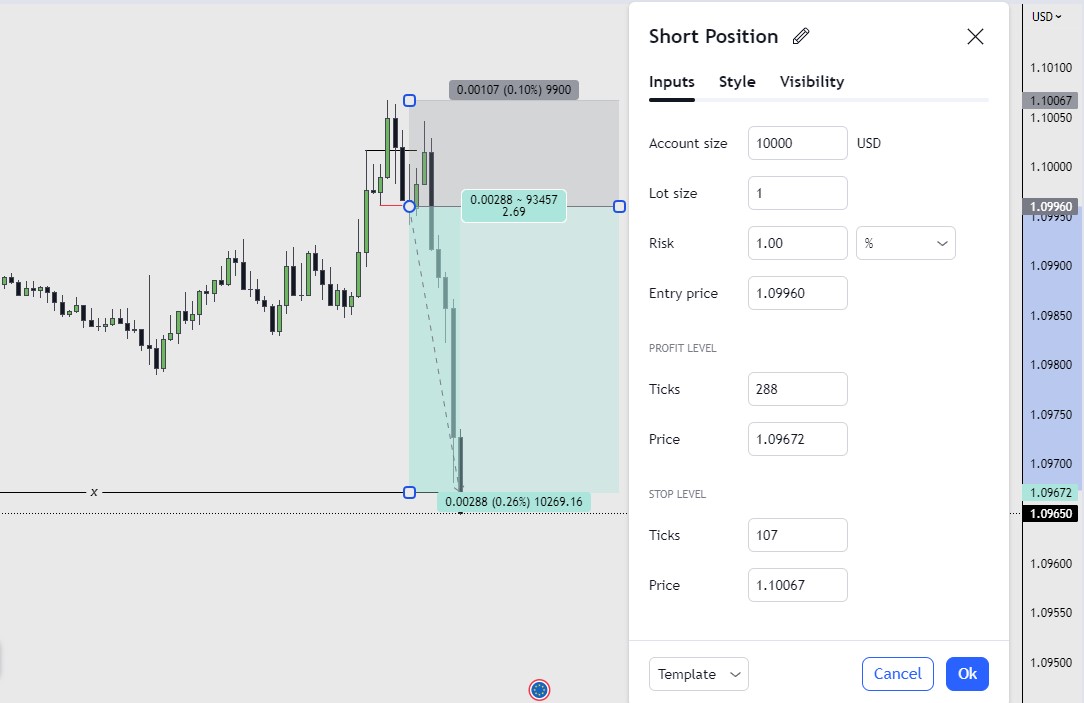Image resolution: width=1084 pixels, height=703 pixels.
Task: Click the x marker on horizontal line
Action: pyautogui.click(x=94, y=492)
